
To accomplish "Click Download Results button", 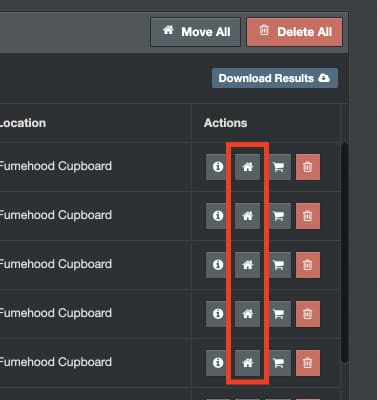I will [275, 78].
